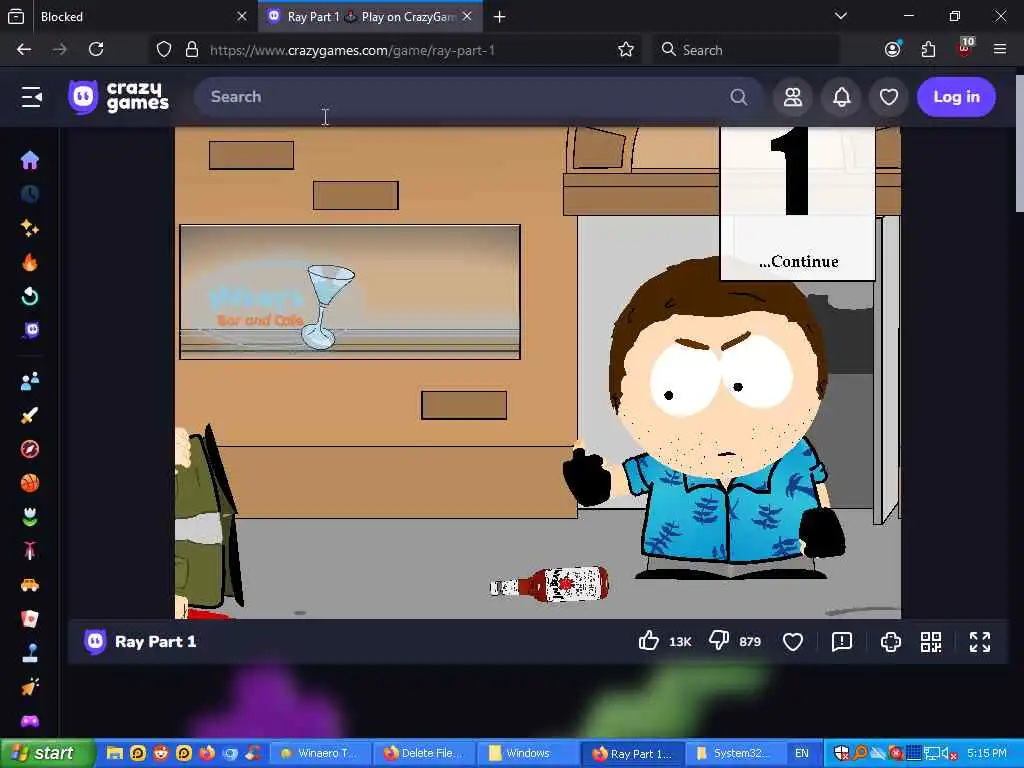Go to the CrazyGames logo homepage

click(118, 97)
